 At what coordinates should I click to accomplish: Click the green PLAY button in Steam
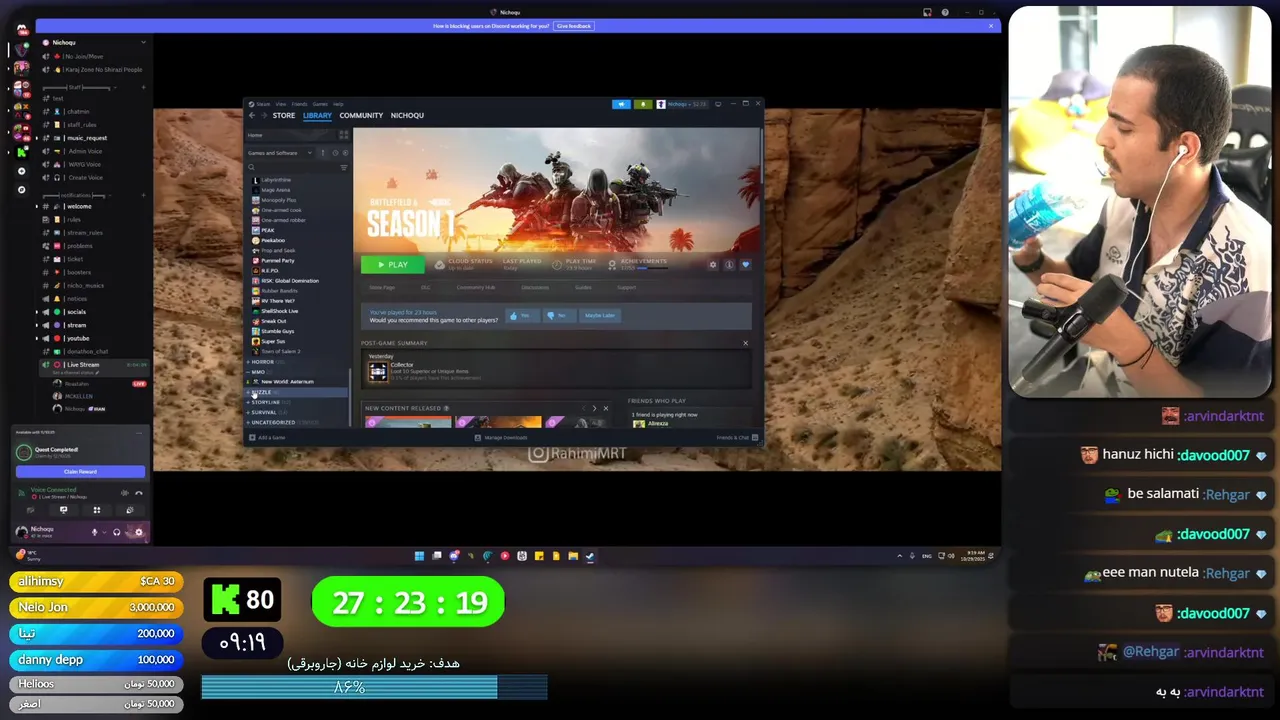tap(393, 265)
